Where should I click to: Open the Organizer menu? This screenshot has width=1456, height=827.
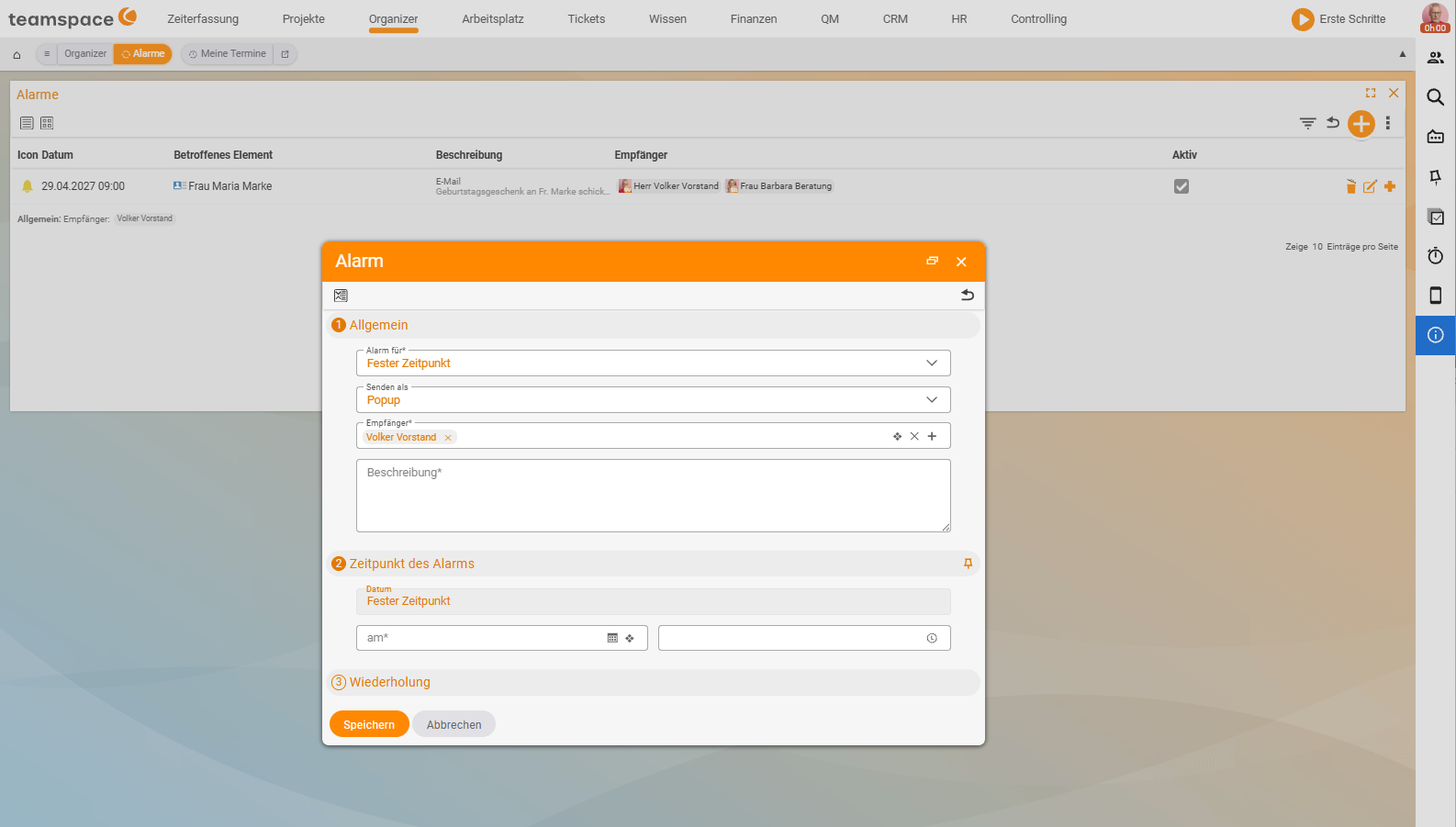[393, 18]
